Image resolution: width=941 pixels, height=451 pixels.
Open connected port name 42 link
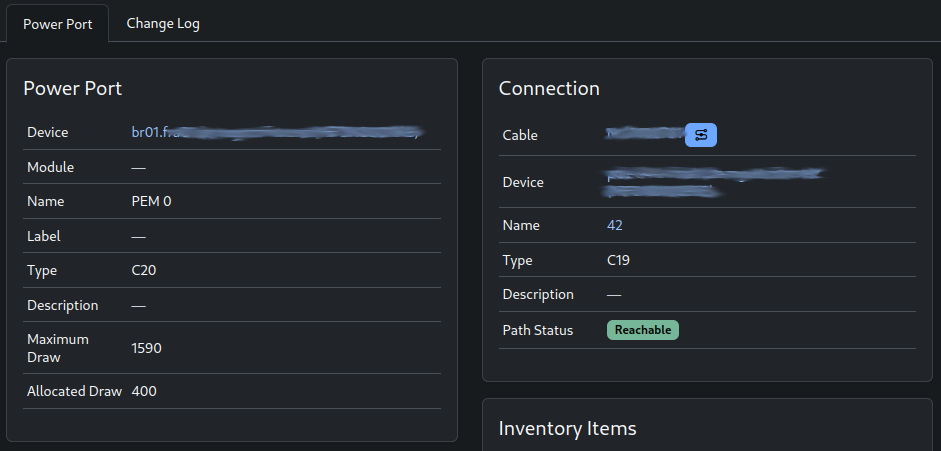(615, 226)
